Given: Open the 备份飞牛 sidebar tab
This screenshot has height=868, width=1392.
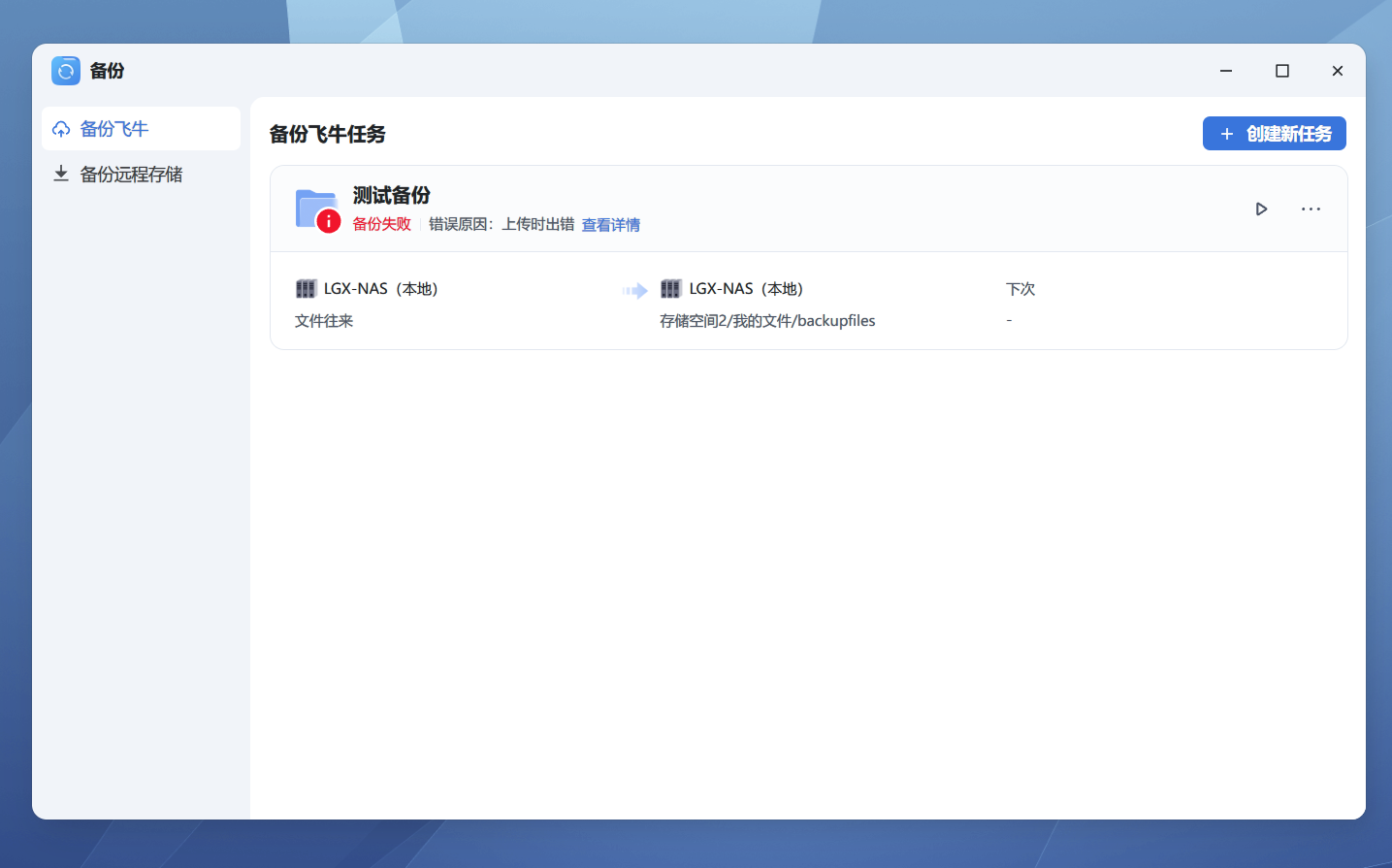Looking at the screenshot, I should pyautogui.click(x=141, y=129).
